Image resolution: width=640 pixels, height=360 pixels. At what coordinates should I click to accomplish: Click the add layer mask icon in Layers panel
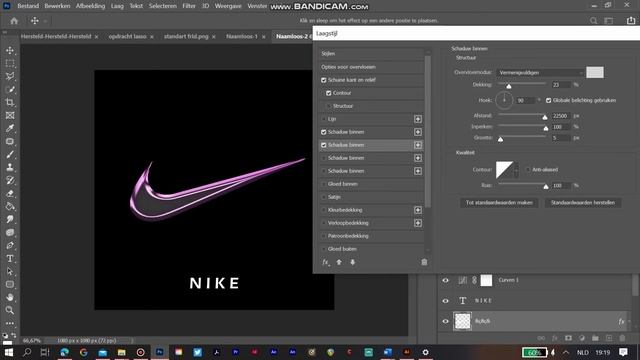[x=568, y=338]
